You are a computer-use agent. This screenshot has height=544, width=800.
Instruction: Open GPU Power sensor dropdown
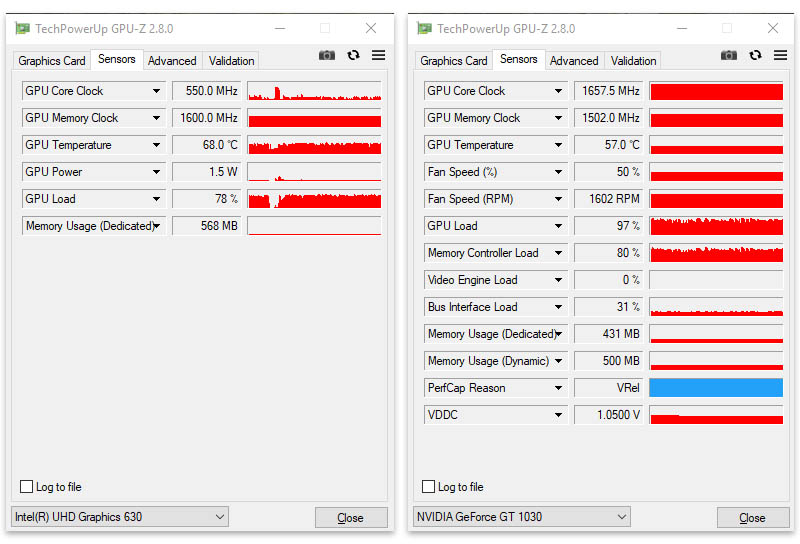[156, 172]
